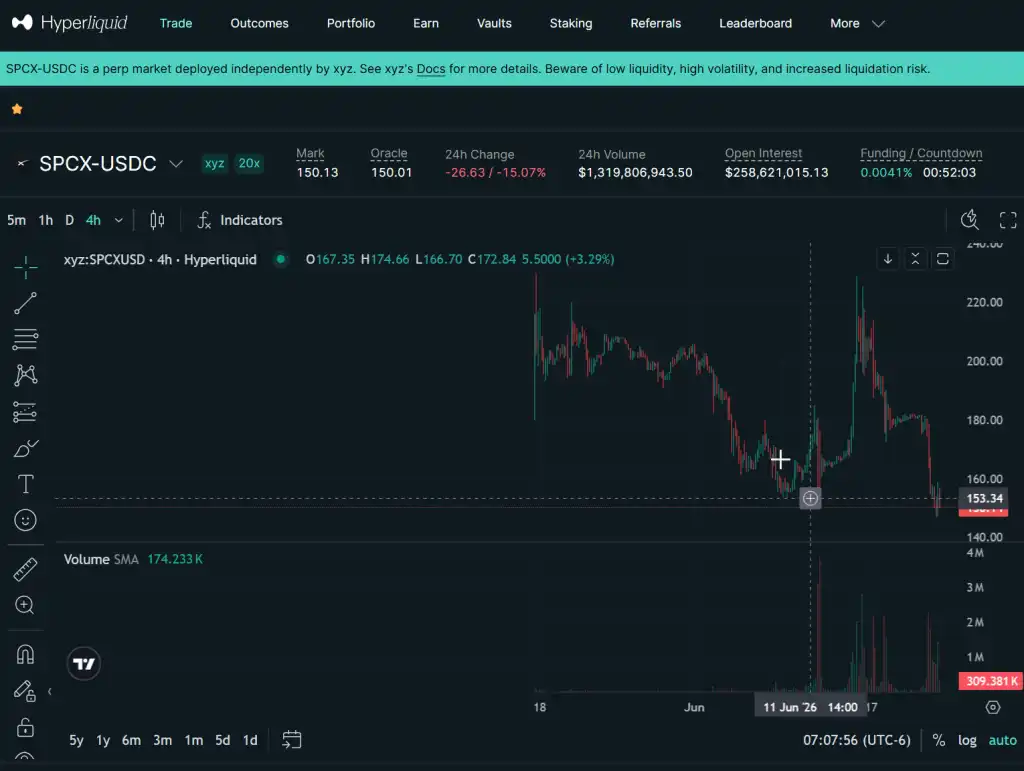This screenshot has width=1024, height=771.
Task: Set chart range to 6m
Action: click(131, 740)
